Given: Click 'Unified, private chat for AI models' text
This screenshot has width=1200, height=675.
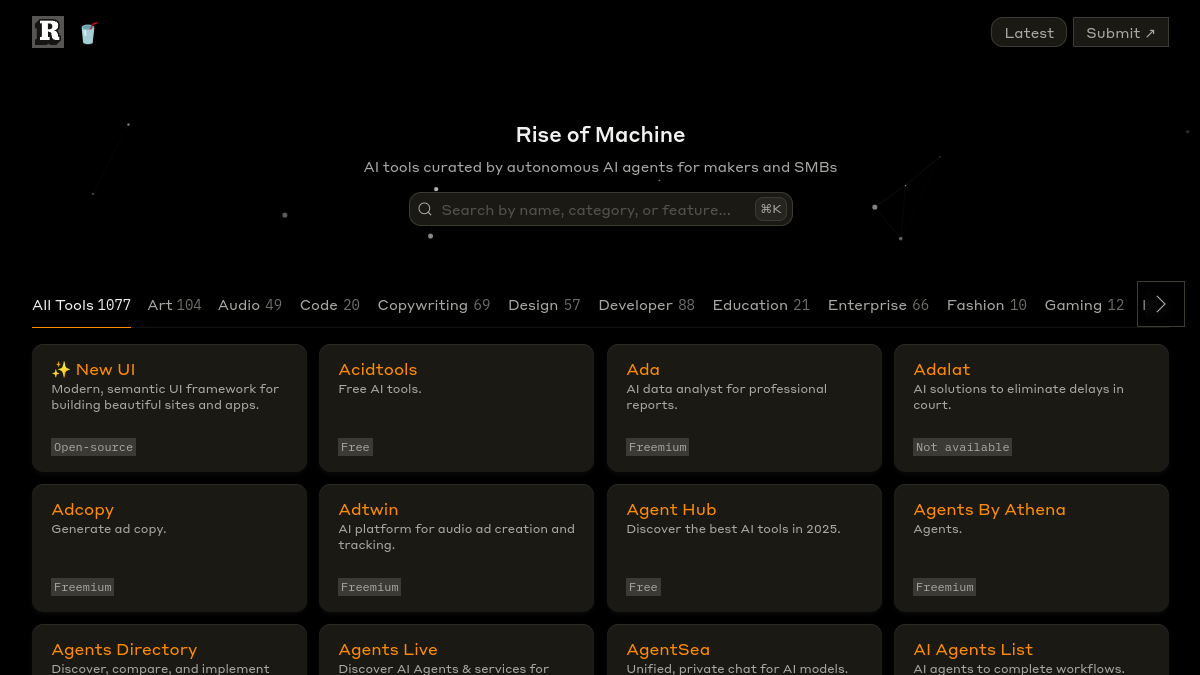Looking at the screenshot, I should point(737,669).
